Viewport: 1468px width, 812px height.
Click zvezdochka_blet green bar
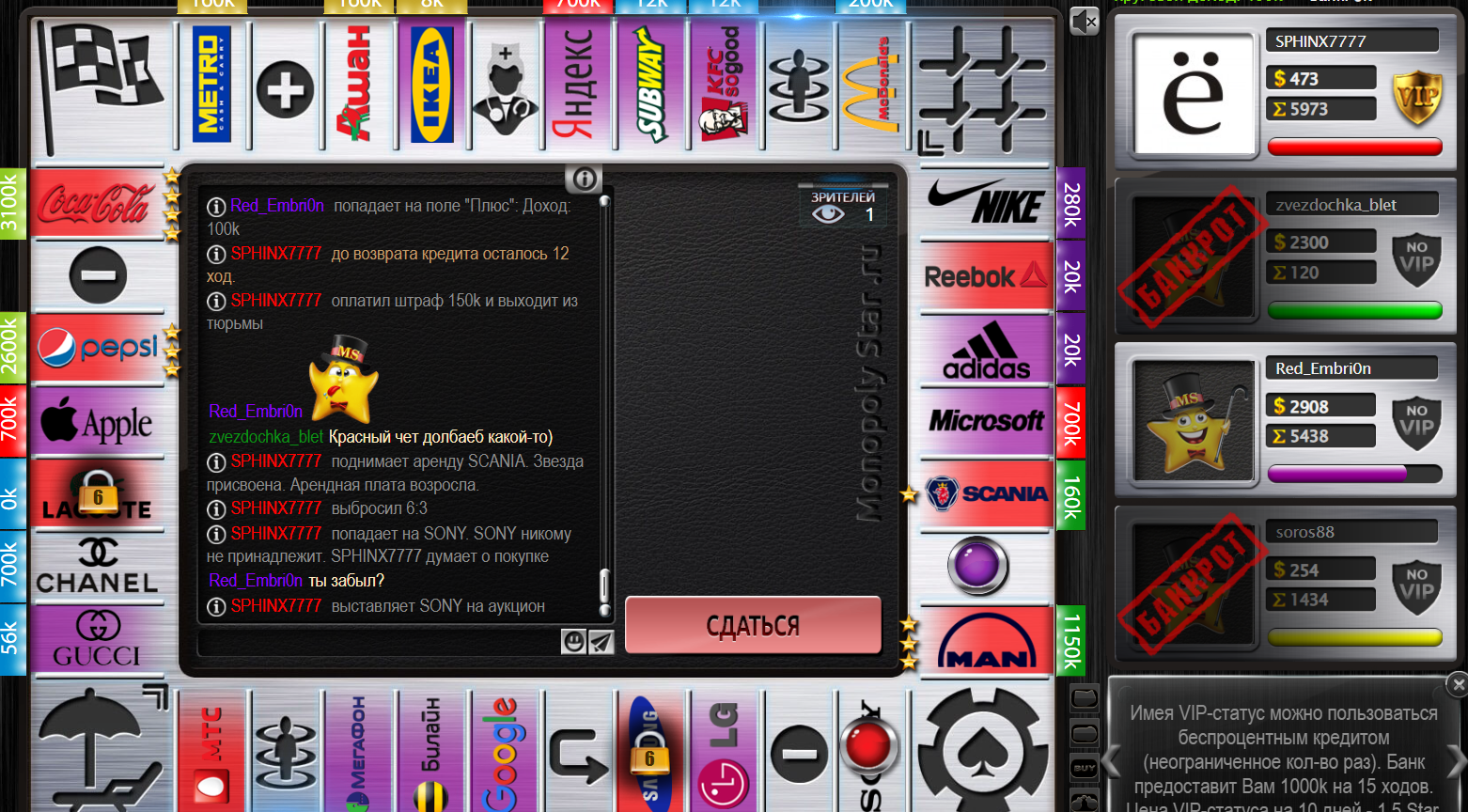[1354, 310]
